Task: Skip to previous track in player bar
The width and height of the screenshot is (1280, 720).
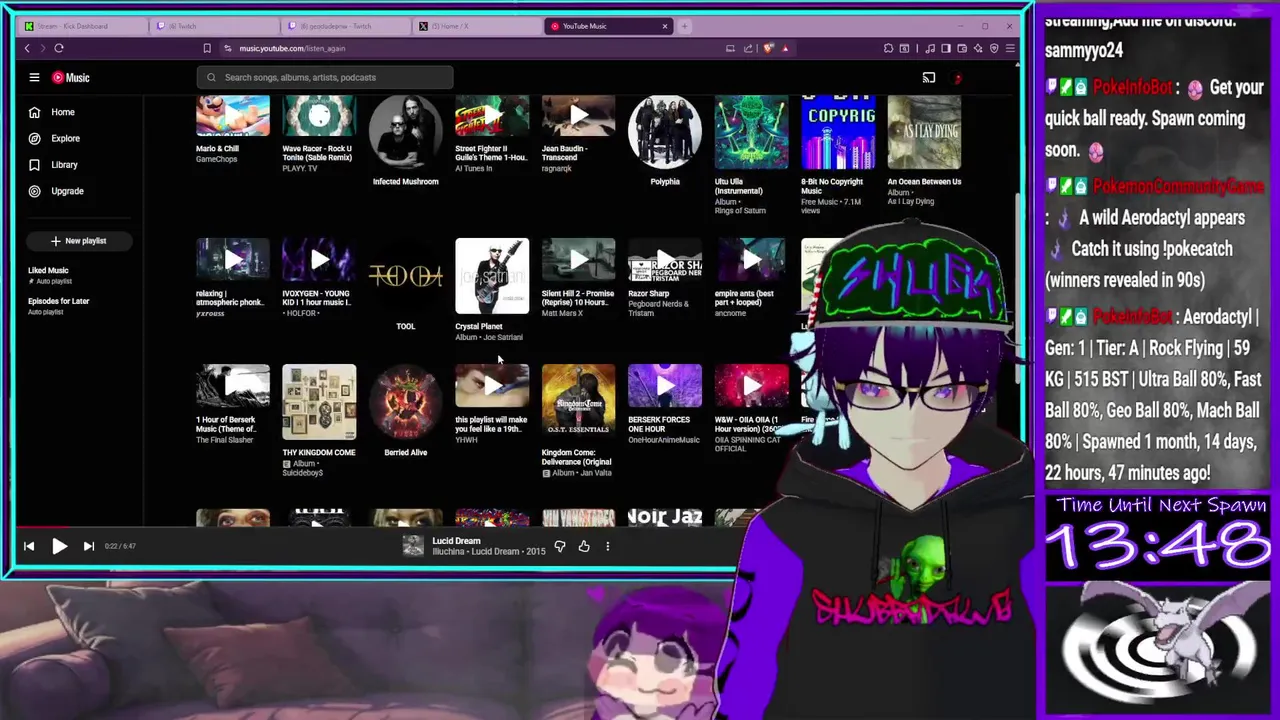Action: click(29, 546)
